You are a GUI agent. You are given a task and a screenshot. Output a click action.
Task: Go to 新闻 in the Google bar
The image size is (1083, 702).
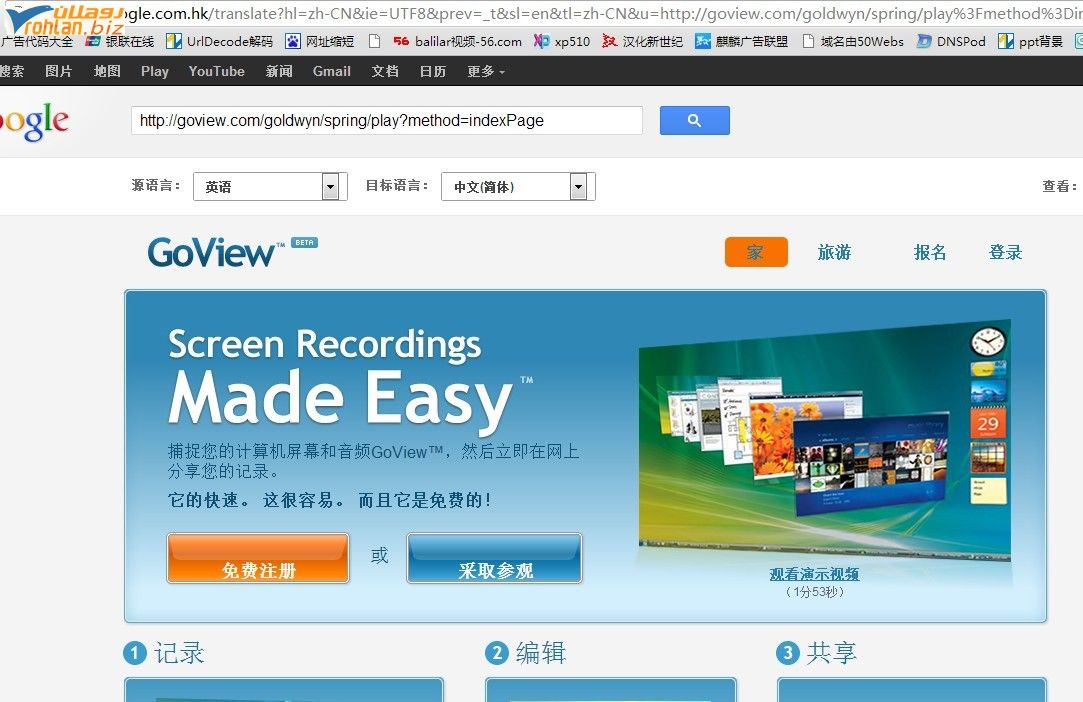pos(279,71)
